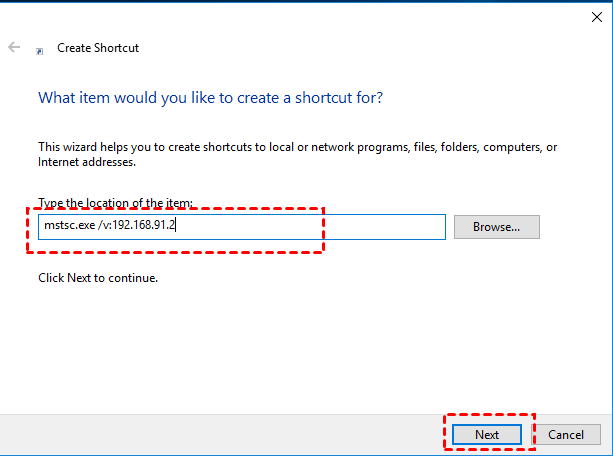The height and width of the screenshot is (456, 613).
Task: Click the 'Click Next to continue.' text
Action: 98,278
